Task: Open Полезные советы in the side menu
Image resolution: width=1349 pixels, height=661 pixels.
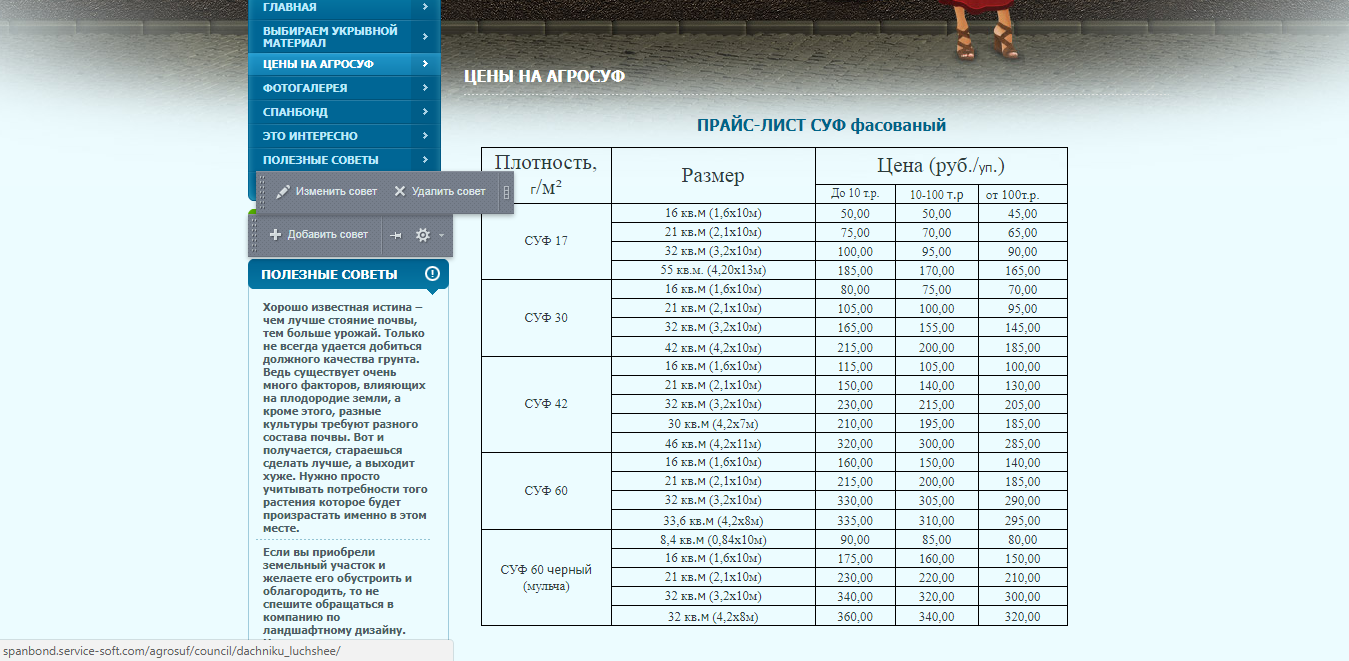Action: pyautogui.click(x=344, y=160)
